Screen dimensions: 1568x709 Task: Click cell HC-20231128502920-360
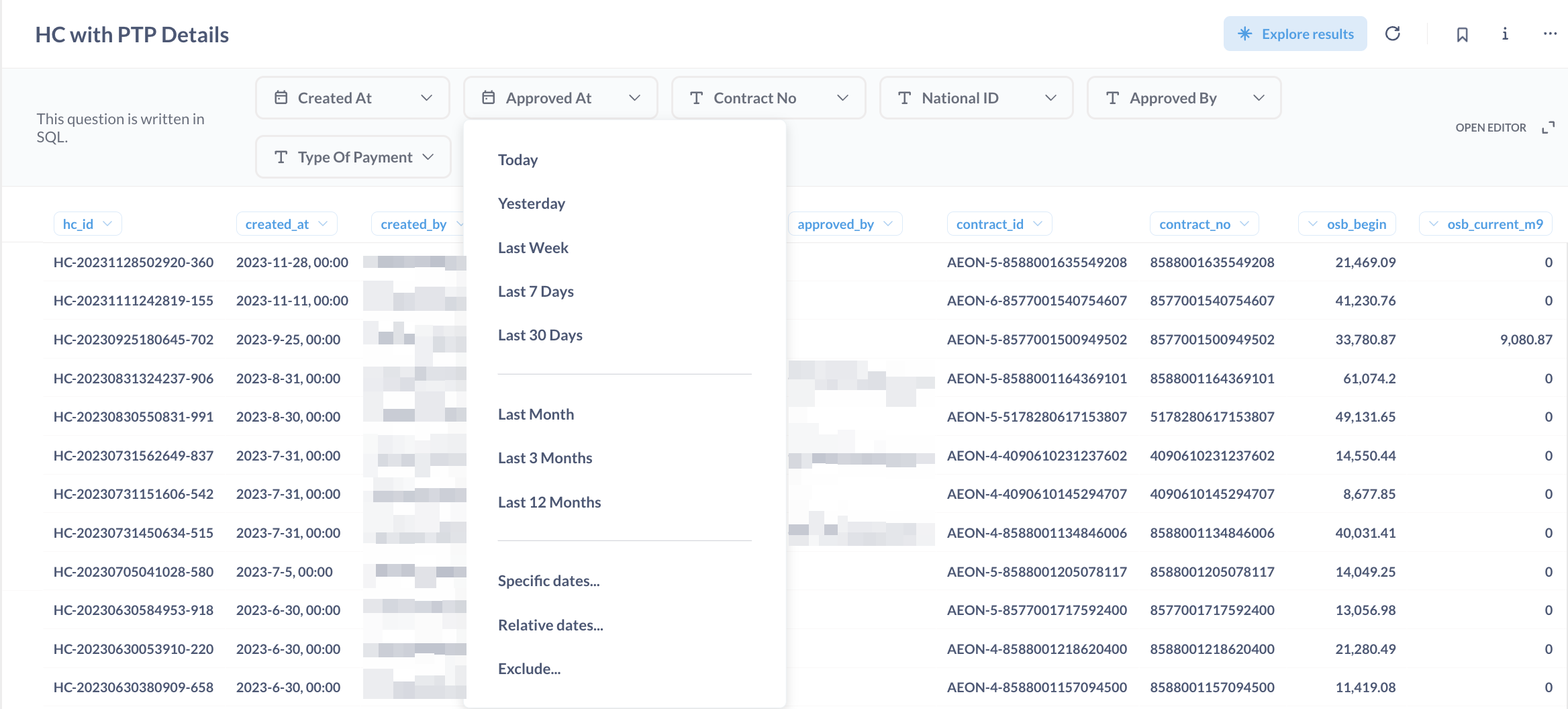point(134,263)
